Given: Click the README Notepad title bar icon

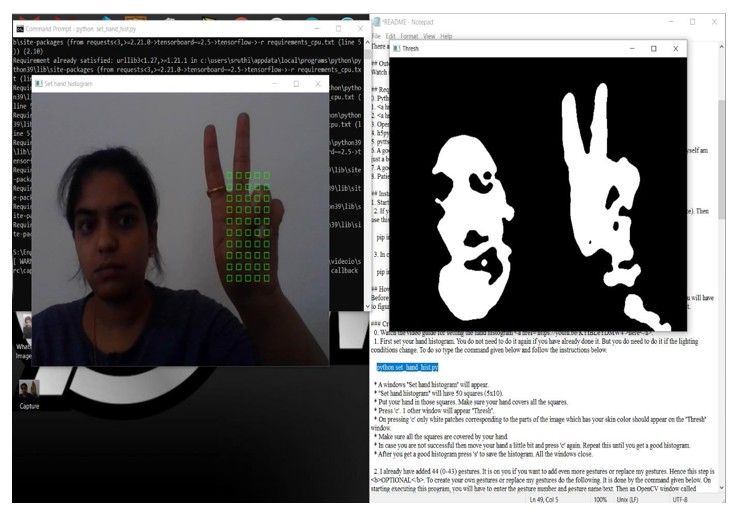Looking at the screenshot, I should [x=377, y=22].
